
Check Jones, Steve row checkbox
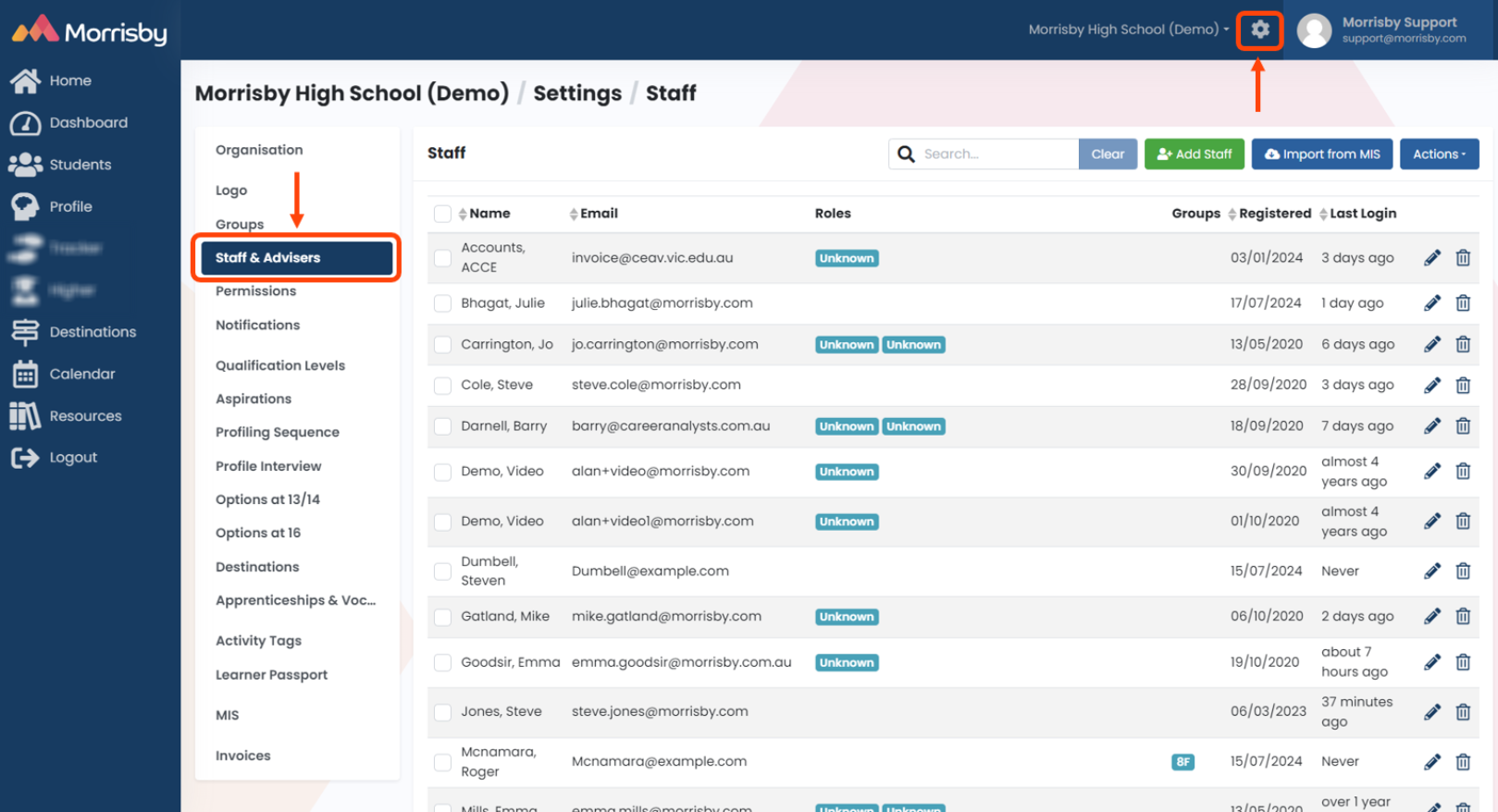[x=442, y=712]
